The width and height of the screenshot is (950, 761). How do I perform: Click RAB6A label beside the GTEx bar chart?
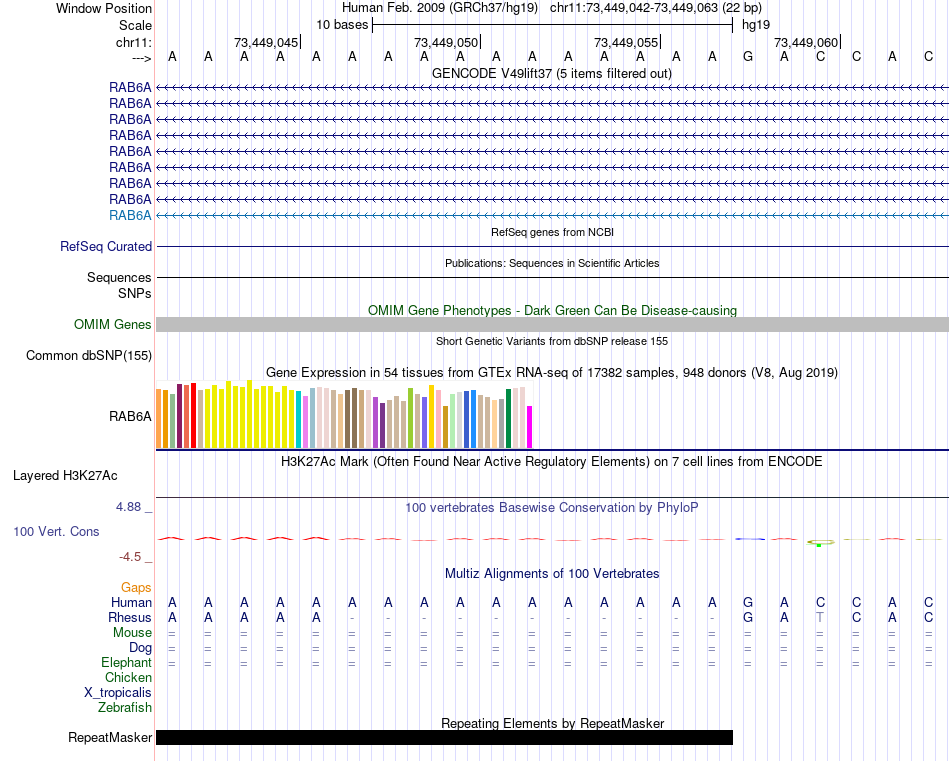coord(130,416)
